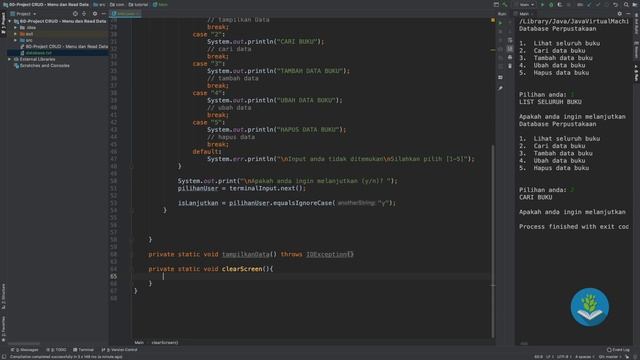This screenshot has height=360, width=640.
Task: Expand folded tampilkanData method body
Action: 351,254
